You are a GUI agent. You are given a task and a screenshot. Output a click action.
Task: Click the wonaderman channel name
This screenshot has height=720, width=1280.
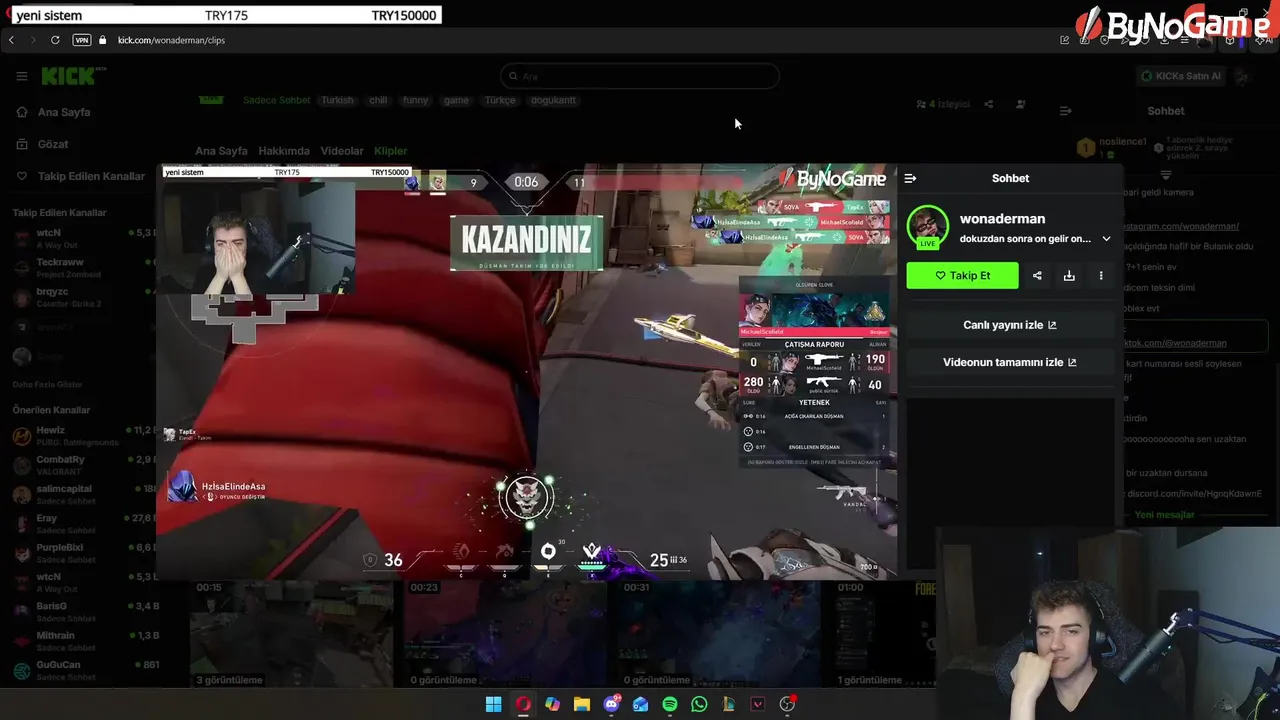pos(1002,219)
